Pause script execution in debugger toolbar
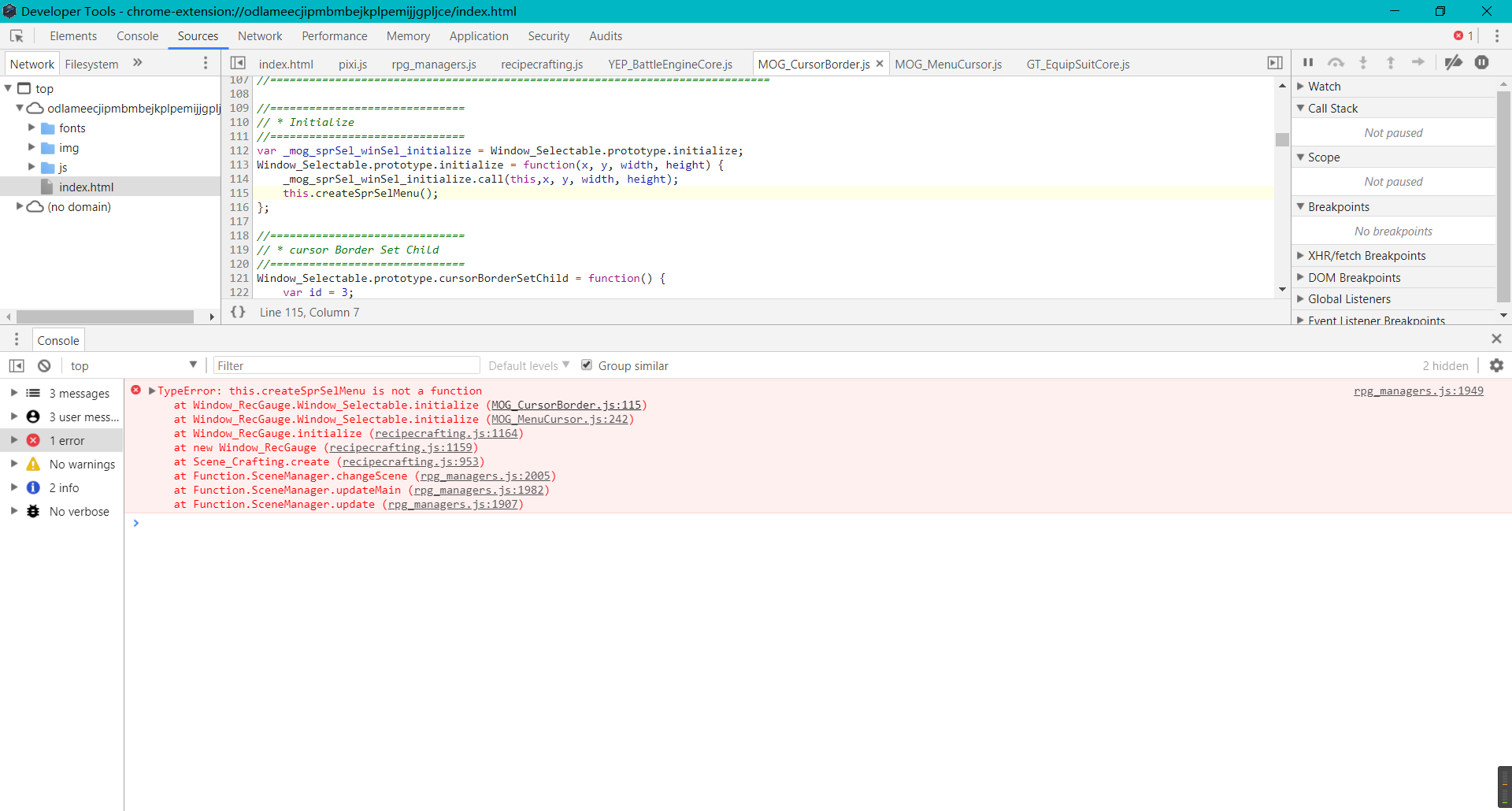The width and height of the screenshot is (1512, 811). click(x=1308, y=63)
